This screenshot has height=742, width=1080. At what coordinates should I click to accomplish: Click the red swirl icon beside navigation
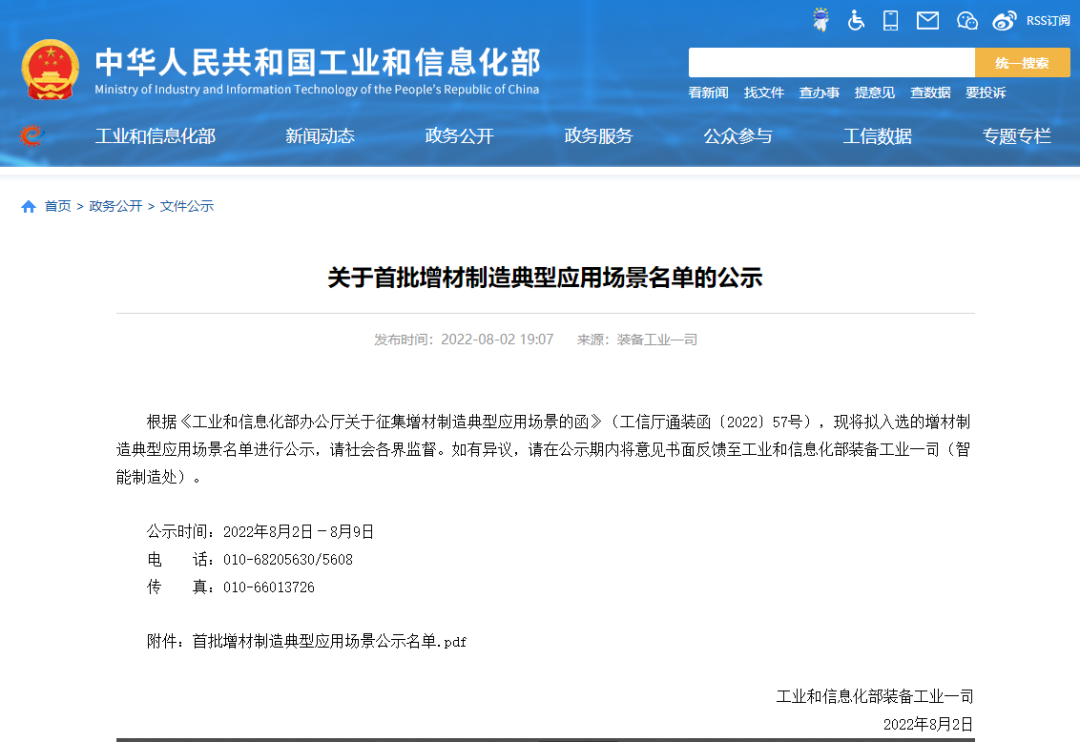pos(32,135)
